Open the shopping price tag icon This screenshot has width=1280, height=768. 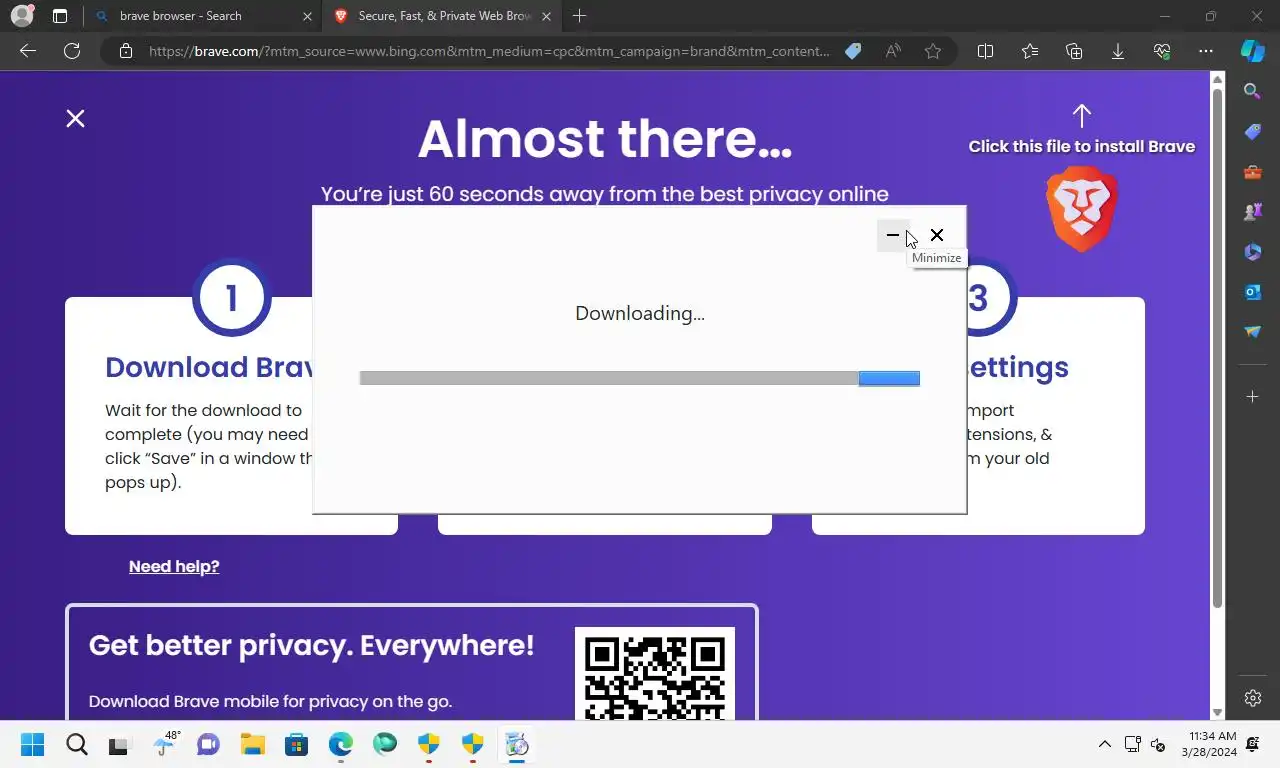pos(853,51)
